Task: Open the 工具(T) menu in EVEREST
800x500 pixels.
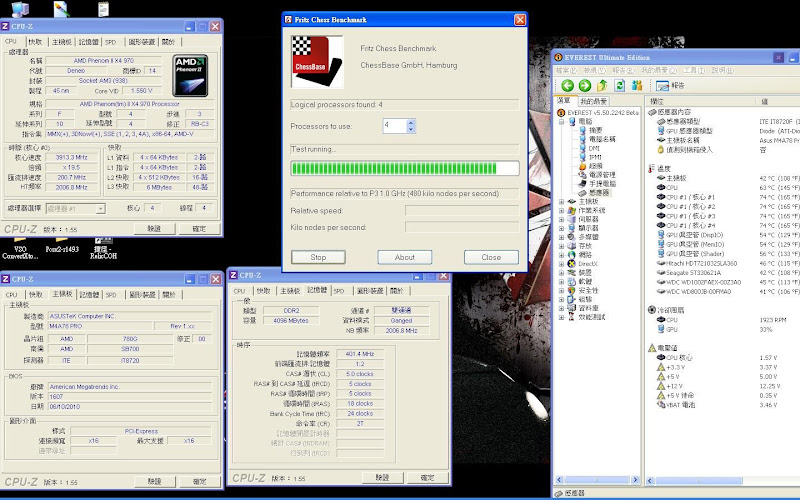Action: (x=694, y=70)
